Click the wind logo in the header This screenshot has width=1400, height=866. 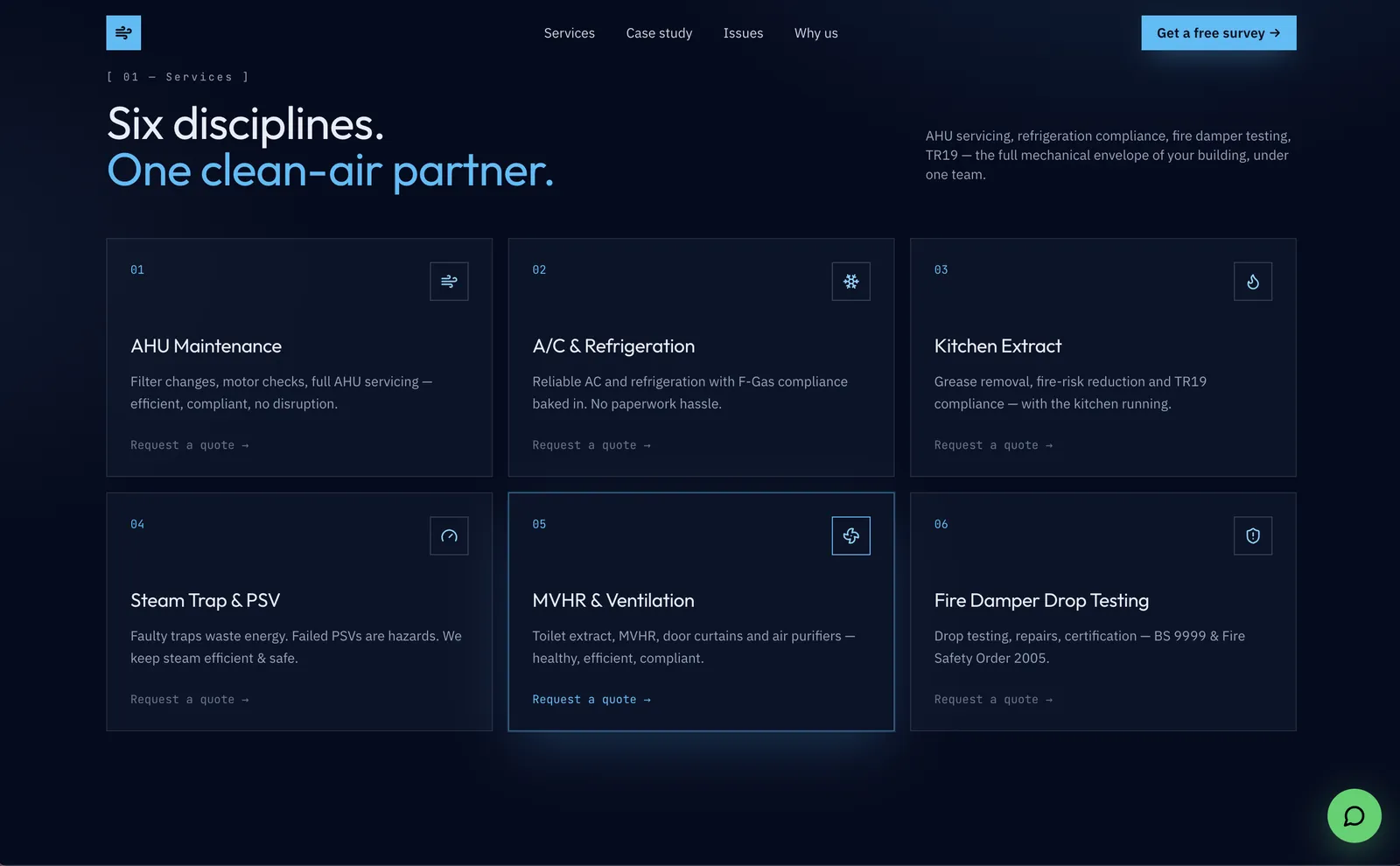click(x=123, y=33)
